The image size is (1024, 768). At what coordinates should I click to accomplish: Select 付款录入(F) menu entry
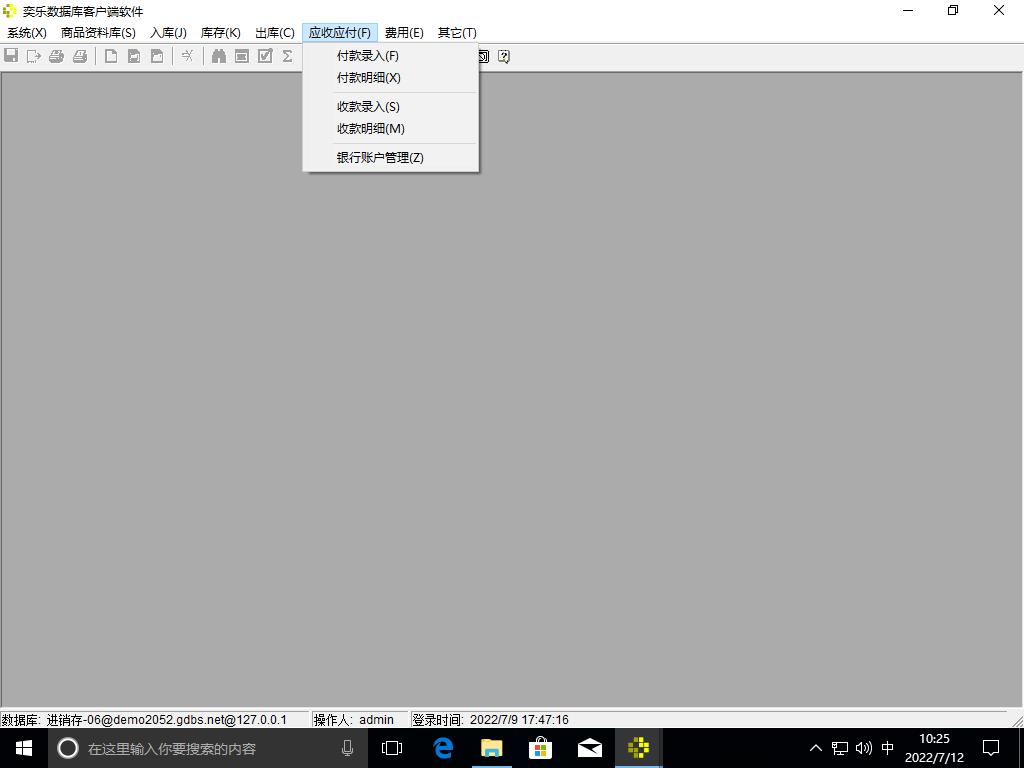point(368,56)
